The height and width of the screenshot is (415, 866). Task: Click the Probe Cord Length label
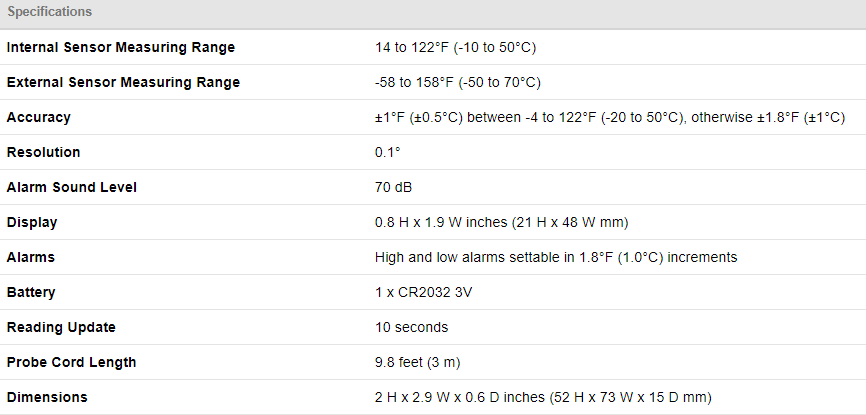coord(71,362)
